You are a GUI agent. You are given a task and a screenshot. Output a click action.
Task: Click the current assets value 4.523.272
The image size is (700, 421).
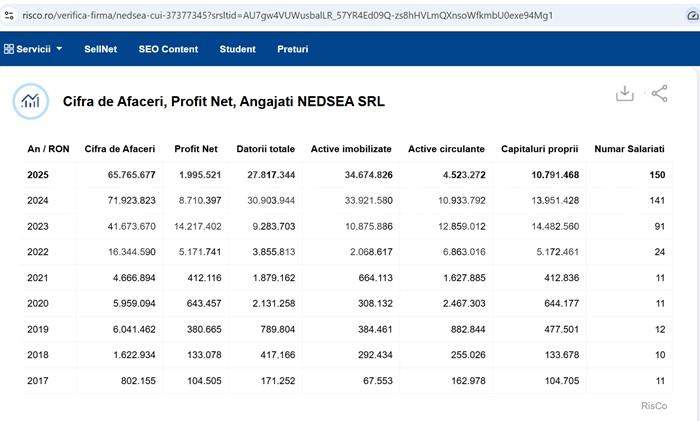[x=464, y=175]
